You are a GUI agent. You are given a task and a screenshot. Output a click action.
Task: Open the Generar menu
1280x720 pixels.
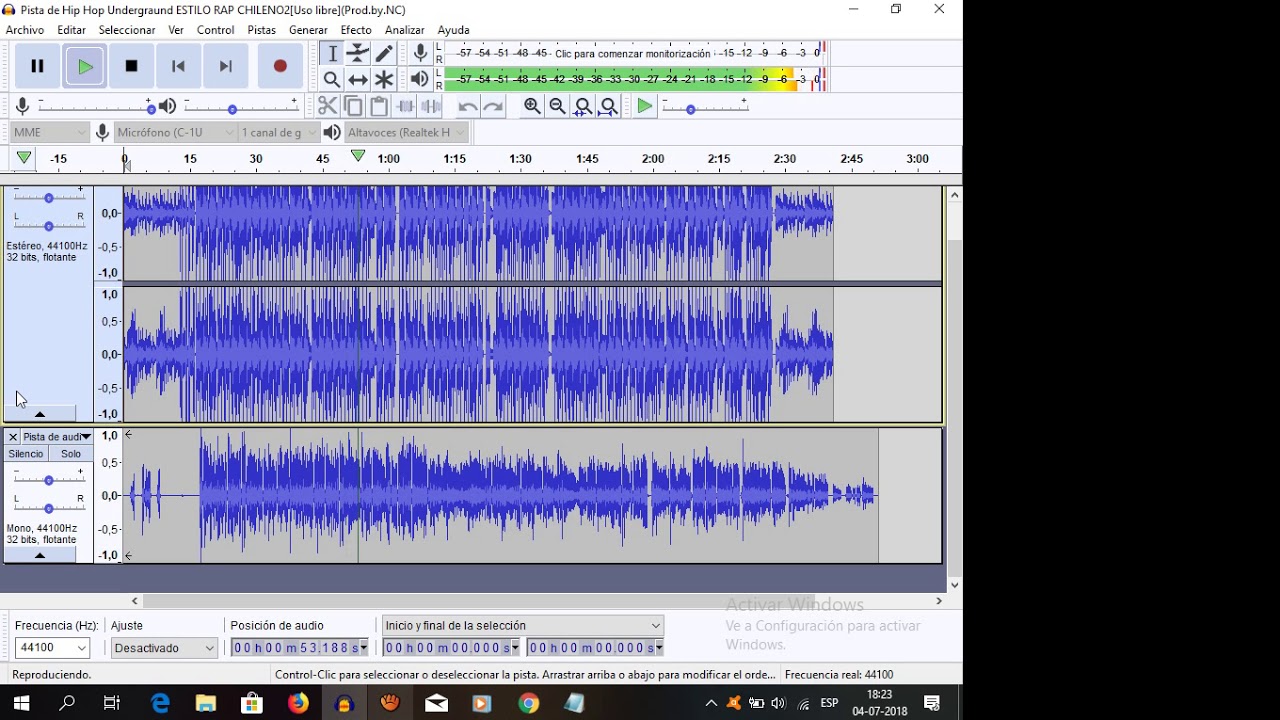308,30
